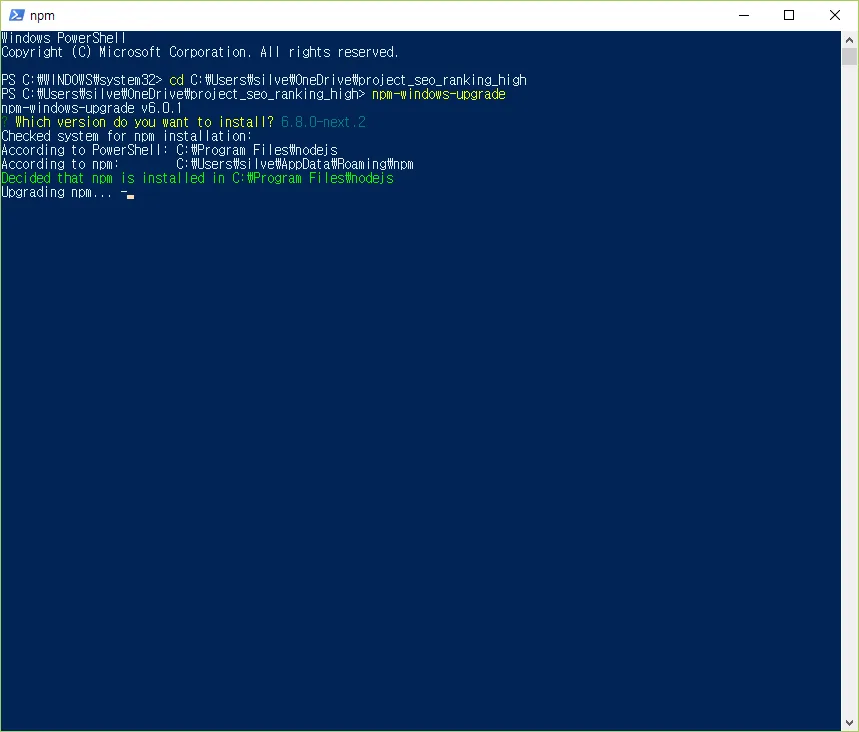Click the "According to npm" Roaming path
859x732 pixels.
click(294, 164)
